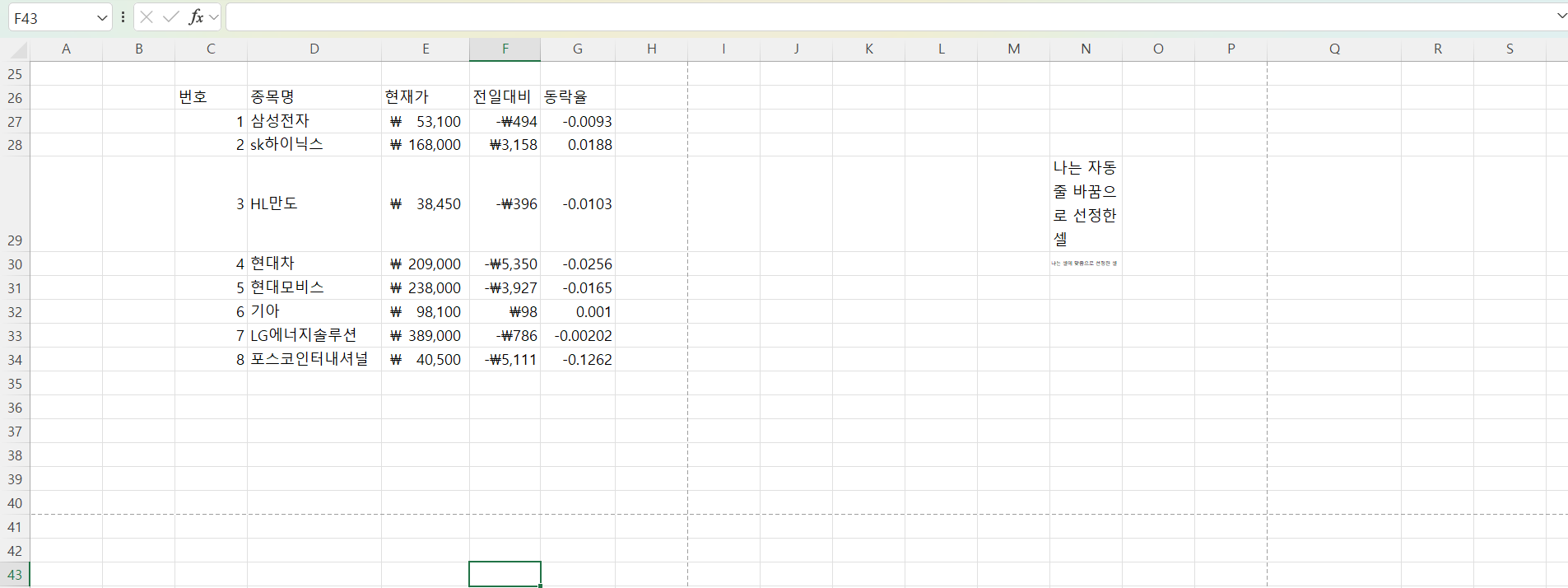Select column R header
The image size is (1568, 588).
coord(1437,49)
